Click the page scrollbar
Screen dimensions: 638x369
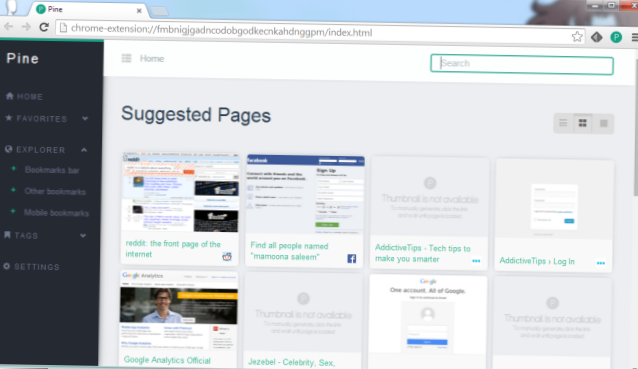pyautogui.click(x=636, y=126)
